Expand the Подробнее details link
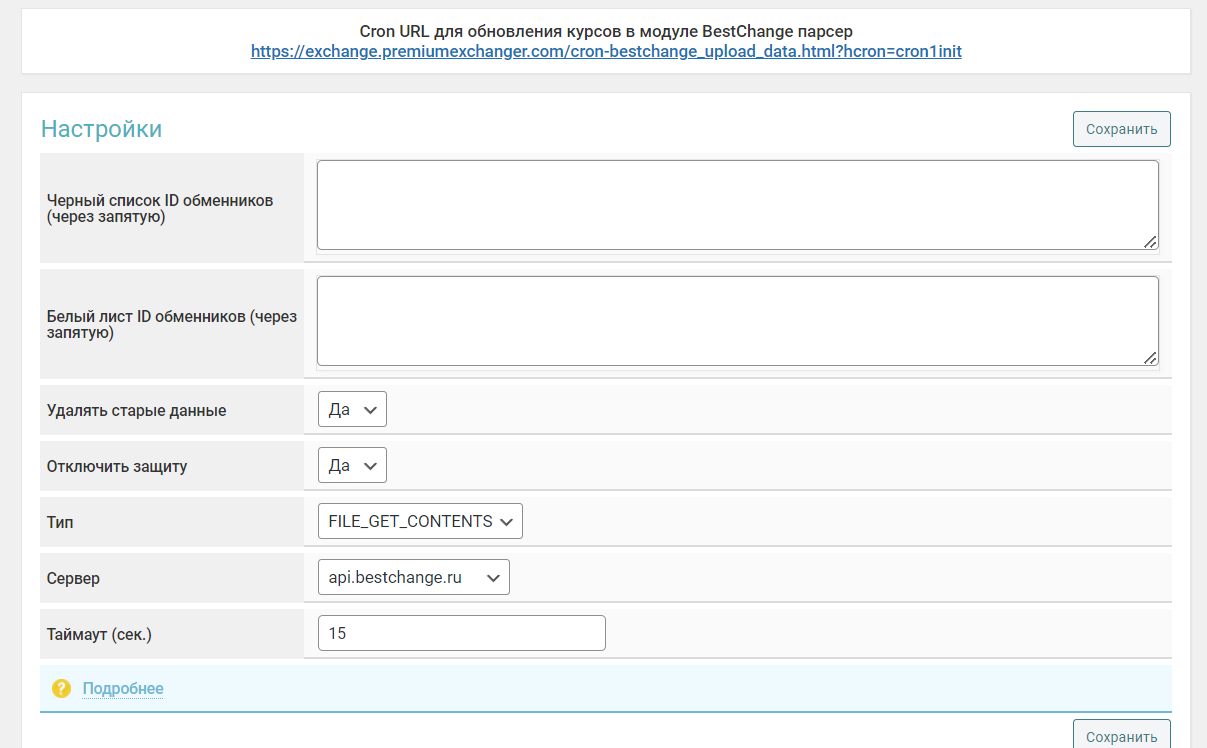 coord(123,689)
